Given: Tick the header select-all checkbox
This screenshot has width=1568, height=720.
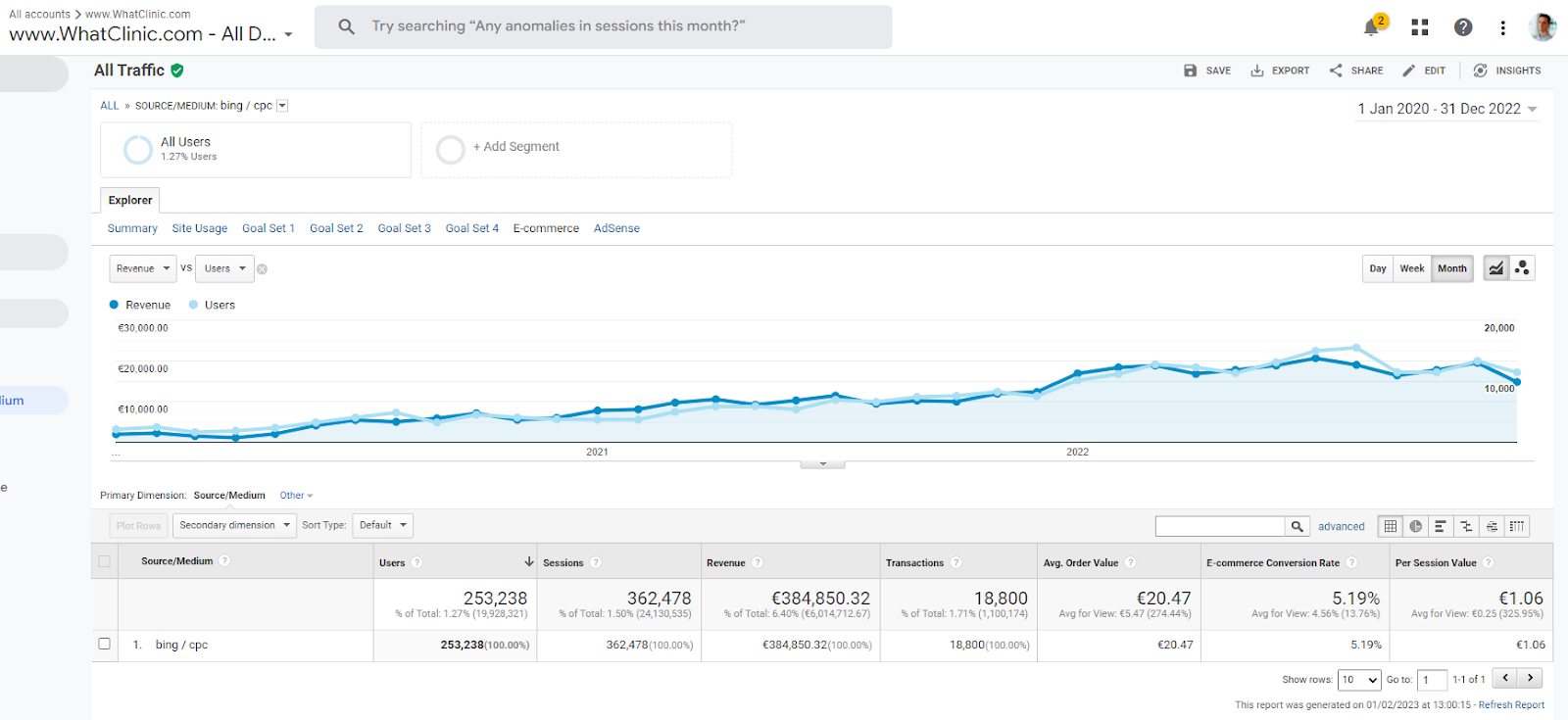Looking at the screenshot, I should click(x=104, y=561).
